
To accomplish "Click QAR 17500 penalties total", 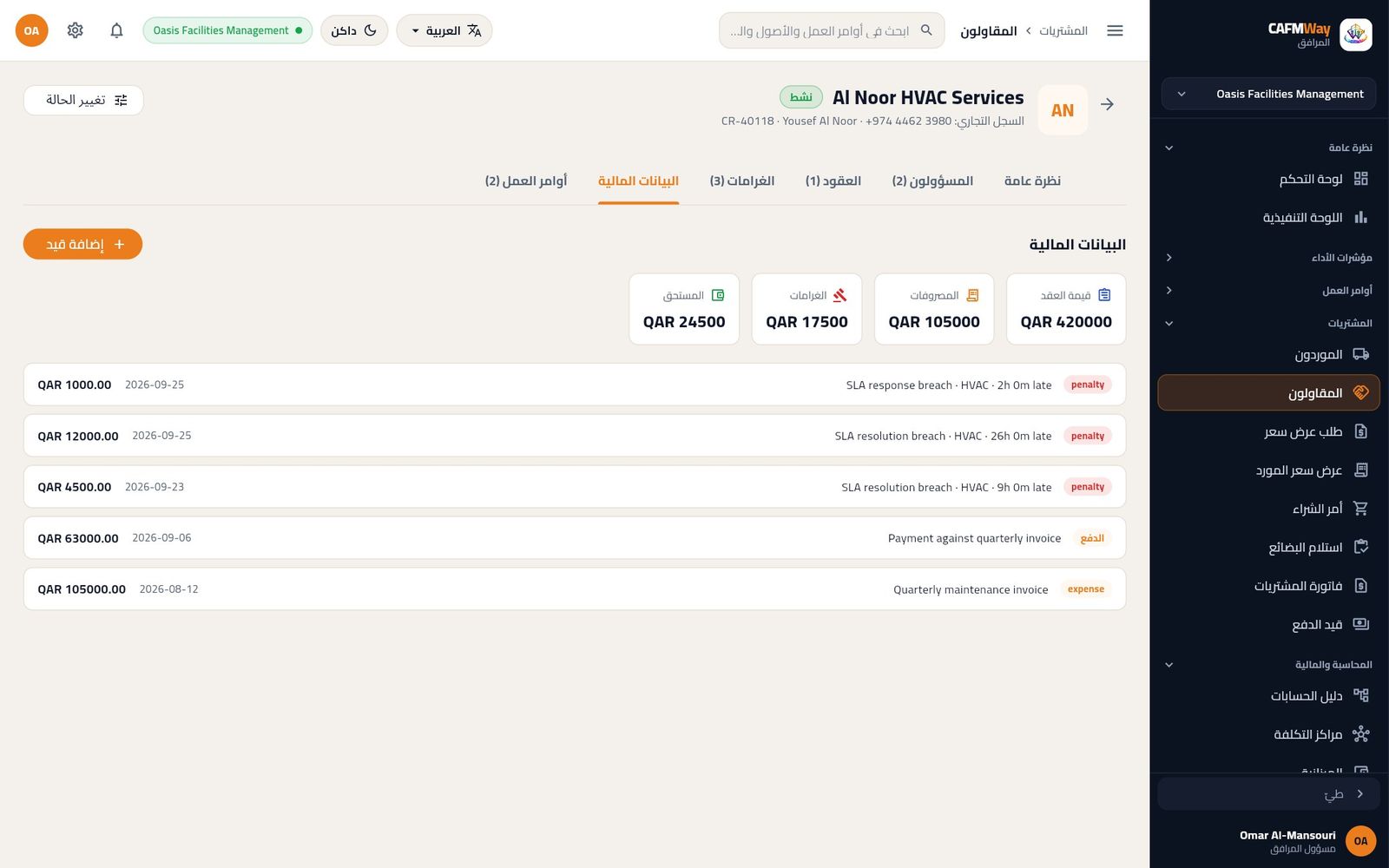I will (806, 322).
